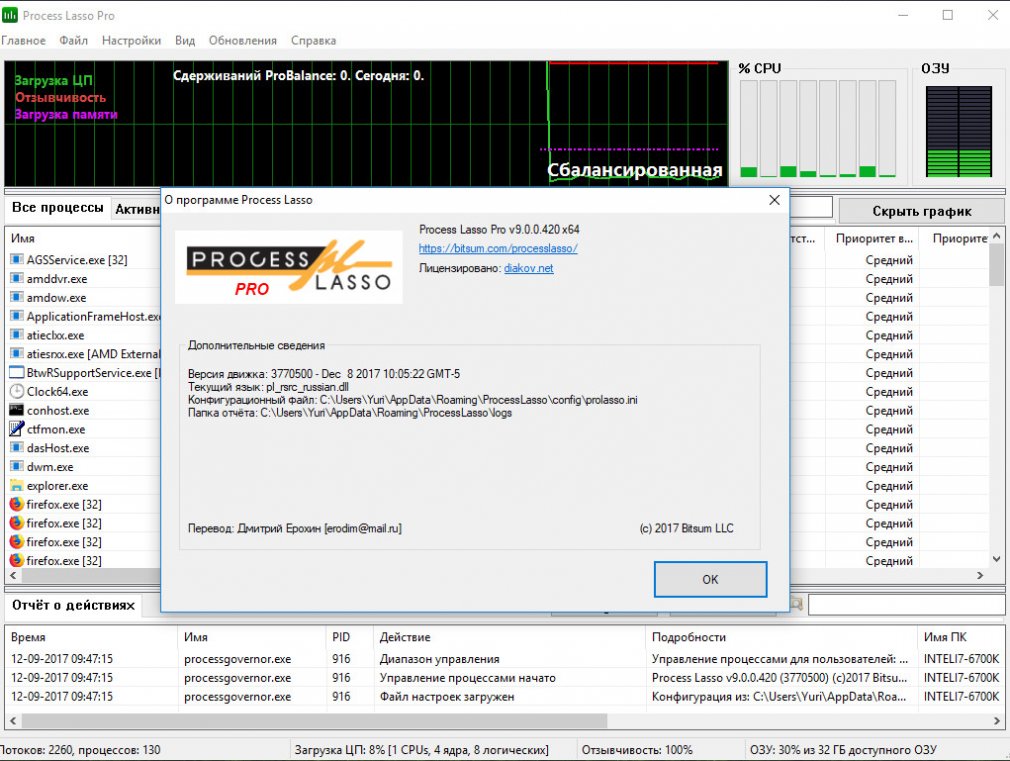Click the explorer.exe folder icon

click(17, 485)
